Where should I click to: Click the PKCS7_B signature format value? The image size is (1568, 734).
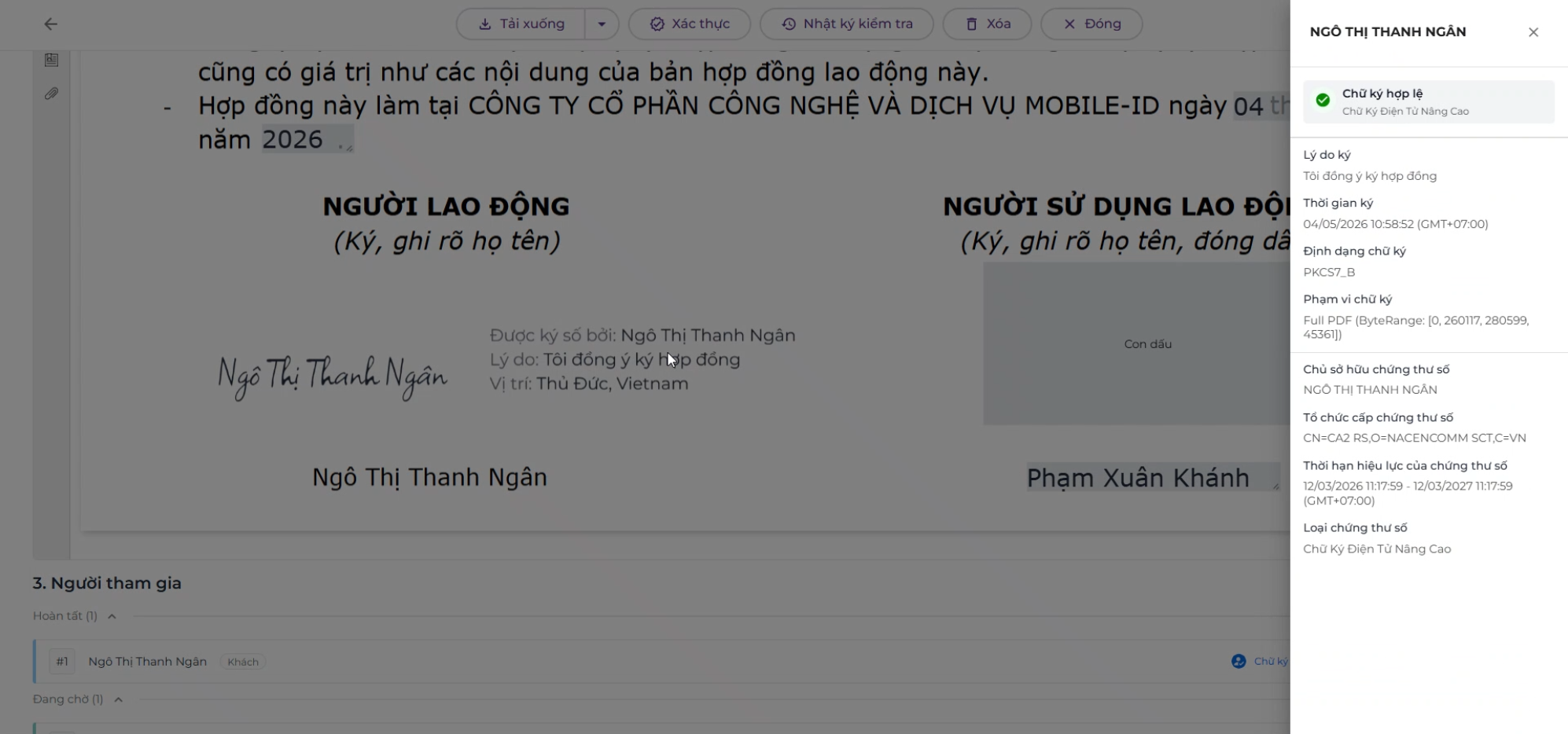(1329, 272)
